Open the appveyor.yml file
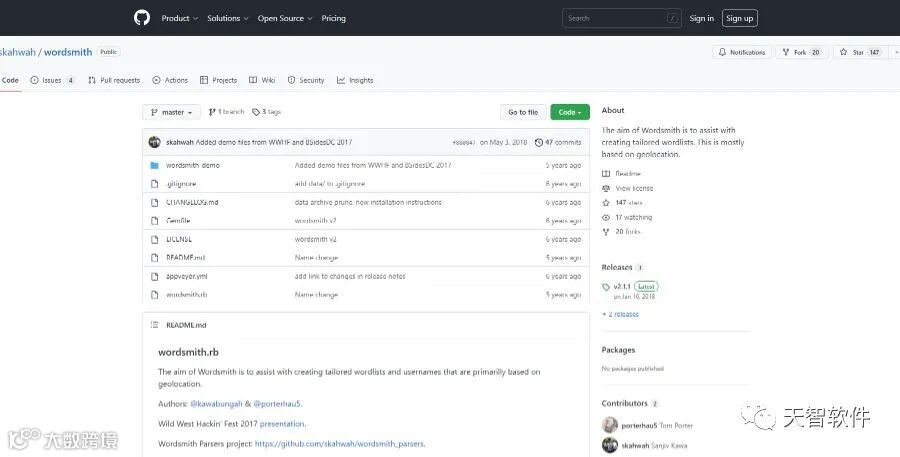The height and width of the screenshot is (457, 900). [187, 276]
